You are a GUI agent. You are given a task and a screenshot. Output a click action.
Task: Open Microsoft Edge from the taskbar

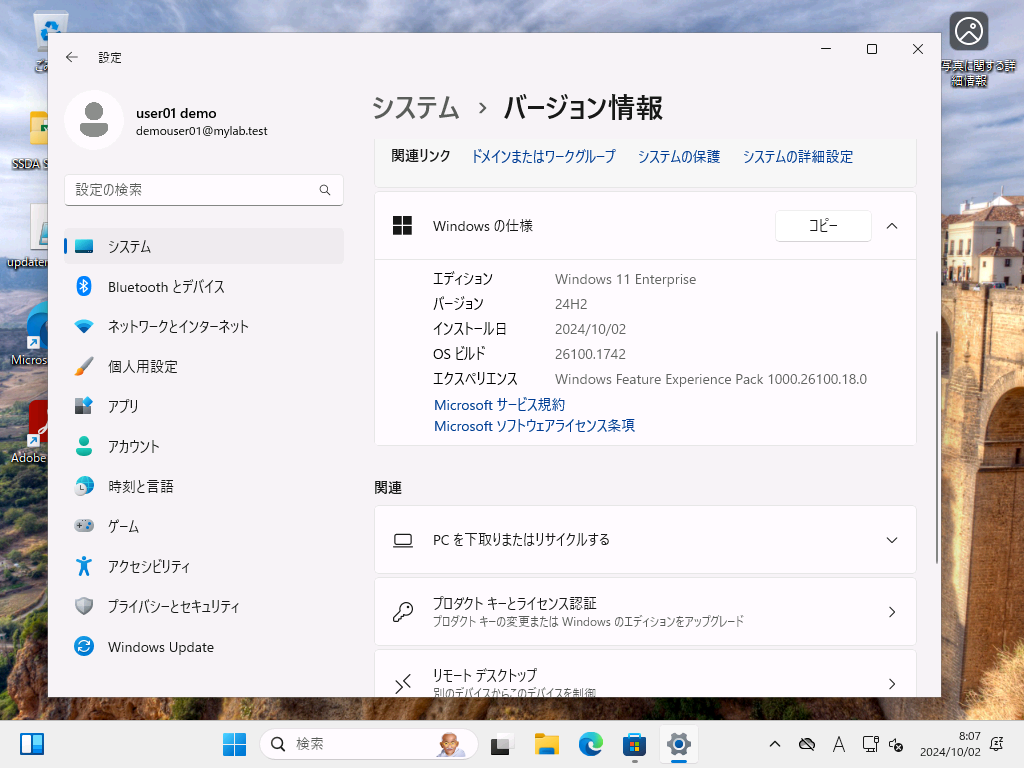(590, 744)
